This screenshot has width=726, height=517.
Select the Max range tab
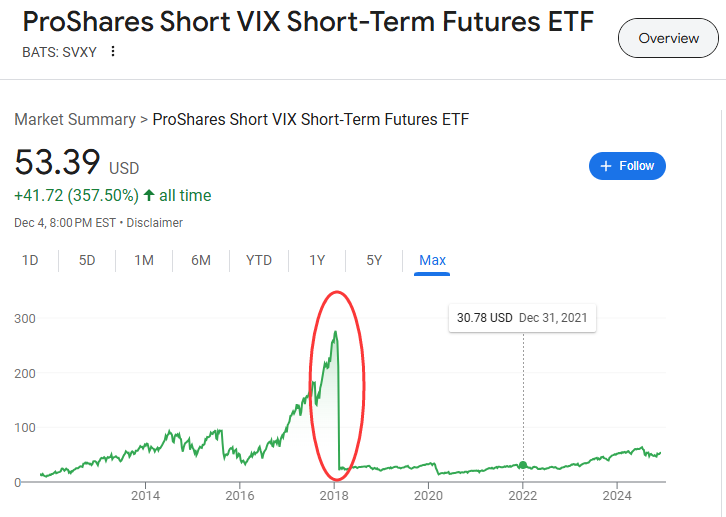pos(432,260)
